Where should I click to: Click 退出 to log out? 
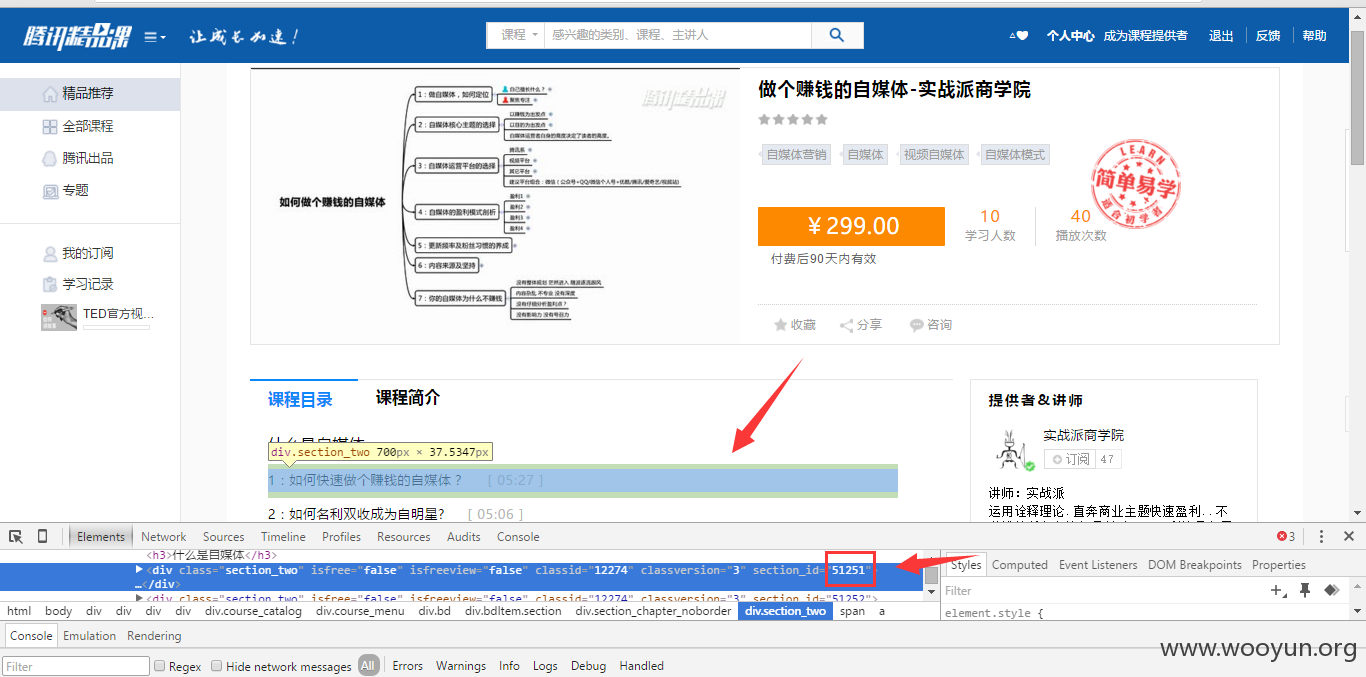1221,36
